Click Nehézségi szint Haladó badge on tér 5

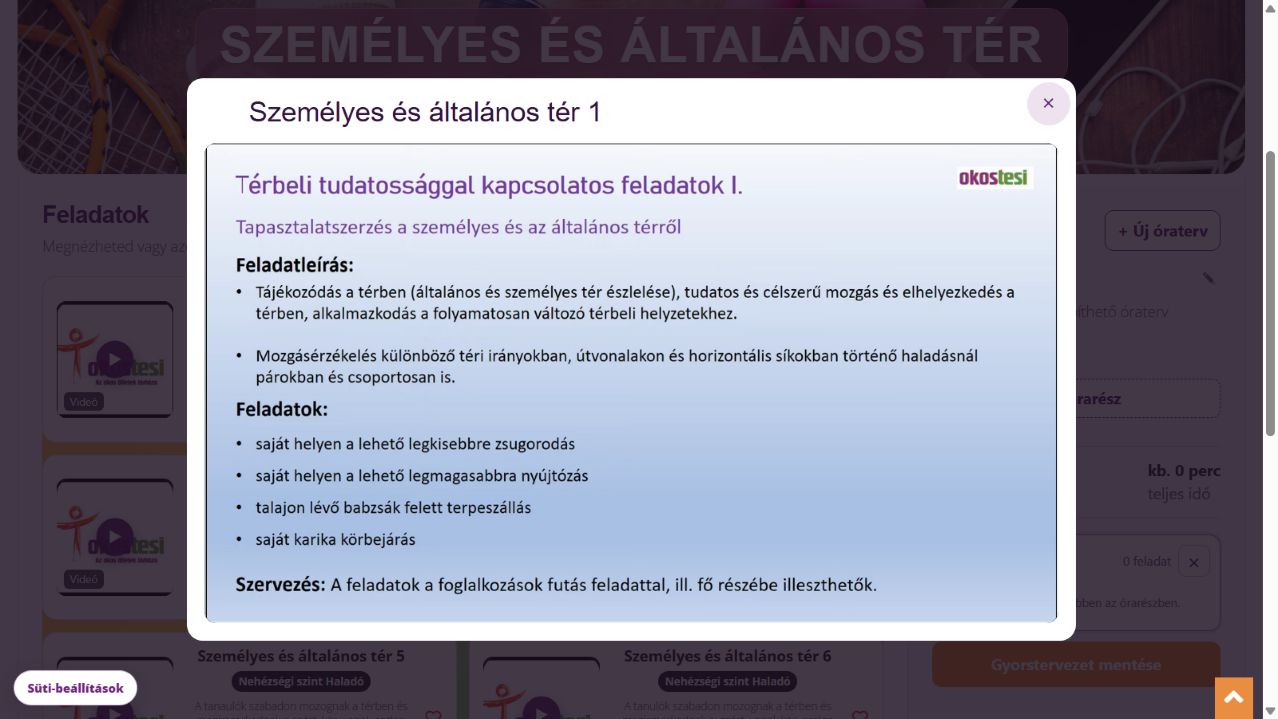301,682
